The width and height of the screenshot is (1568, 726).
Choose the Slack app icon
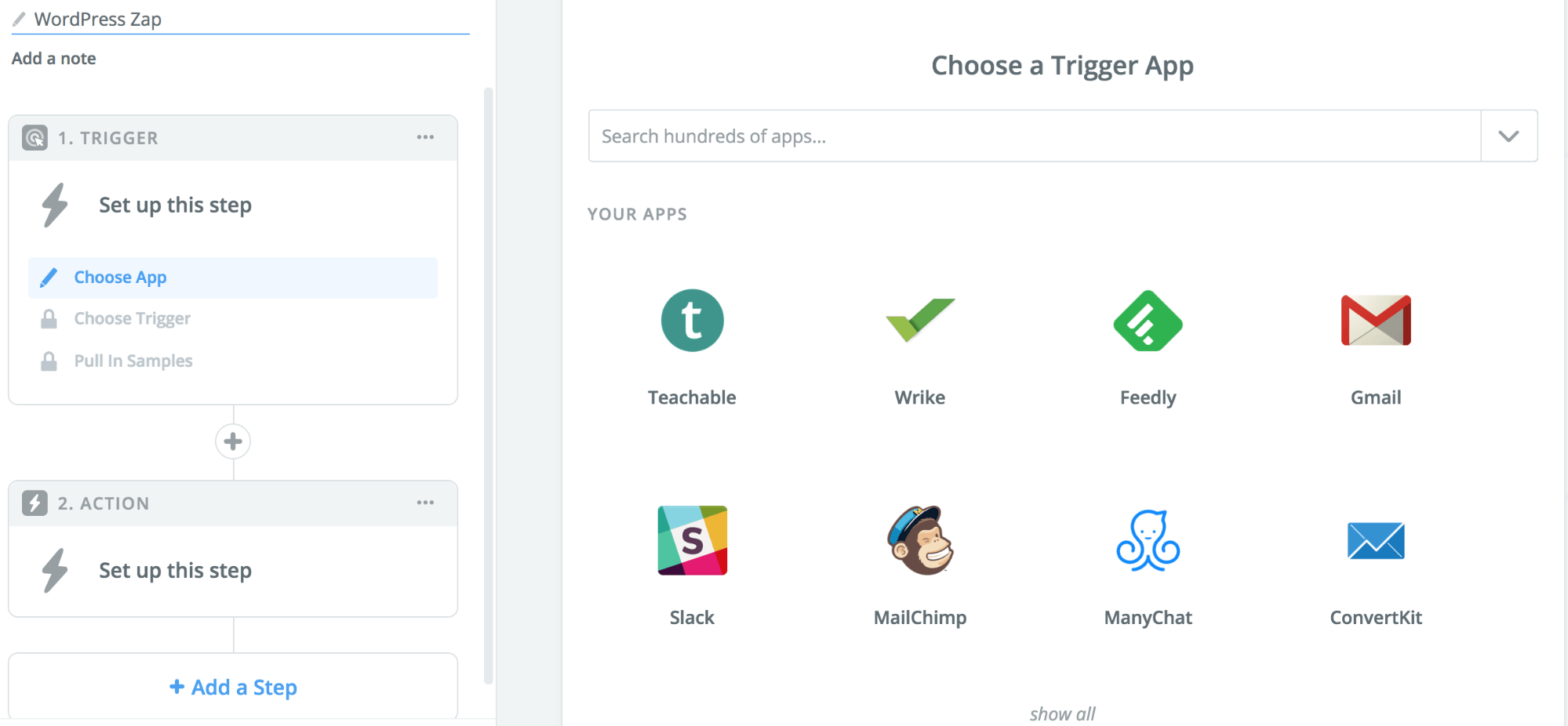click(x=692, y=540)
